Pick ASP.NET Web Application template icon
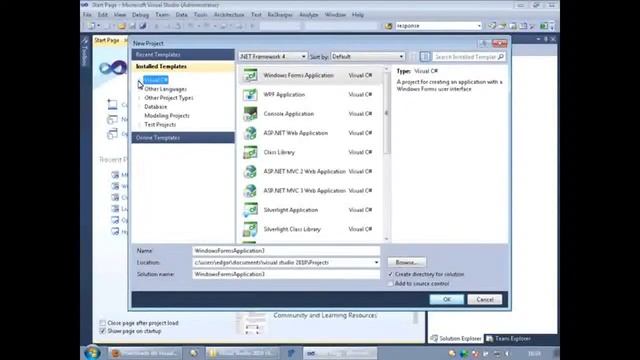Image resolution: width=640 pixels, height=360 pixels. pos(250,133)
